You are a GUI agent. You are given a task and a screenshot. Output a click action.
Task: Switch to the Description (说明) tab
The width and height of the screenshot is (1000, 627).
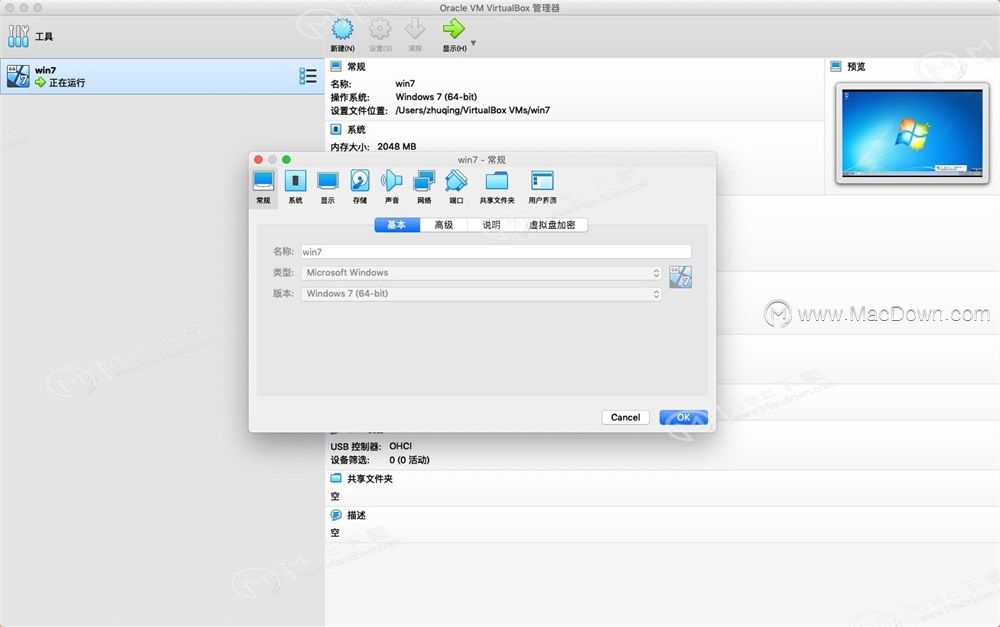(491, 225)
